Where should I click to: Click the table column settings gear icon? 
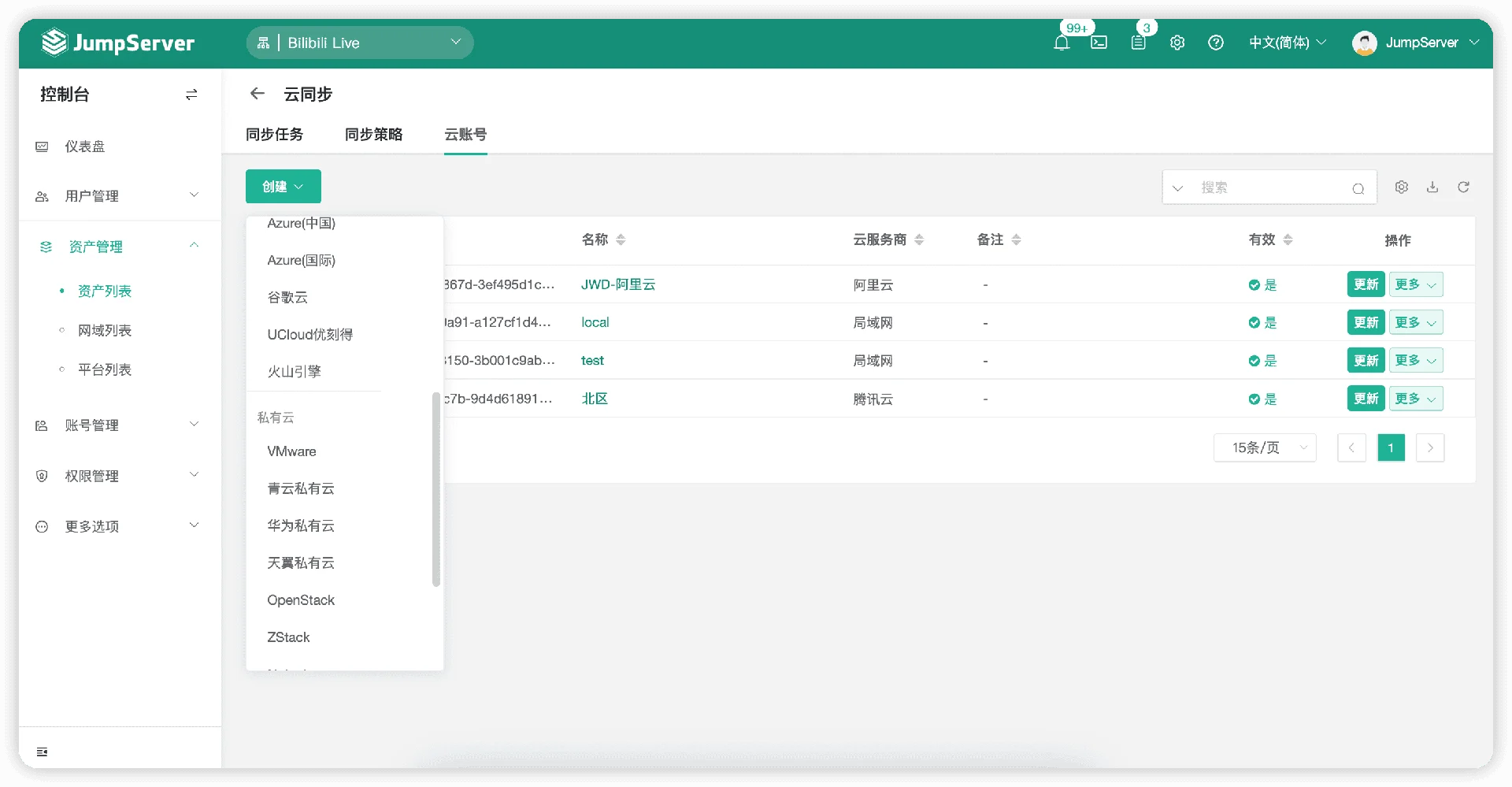coord(1402,187)
